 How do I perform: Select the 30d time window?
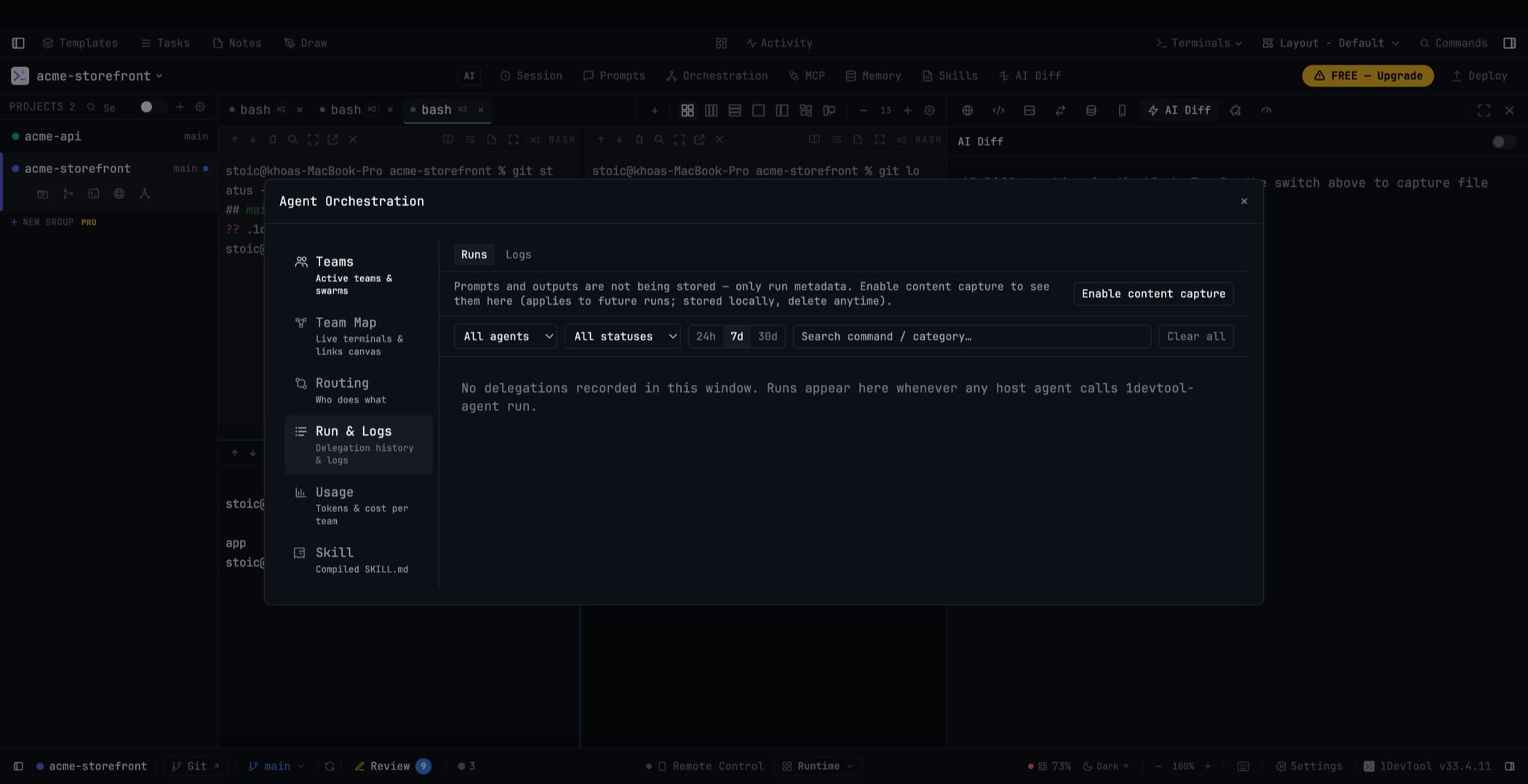point(768,337)
